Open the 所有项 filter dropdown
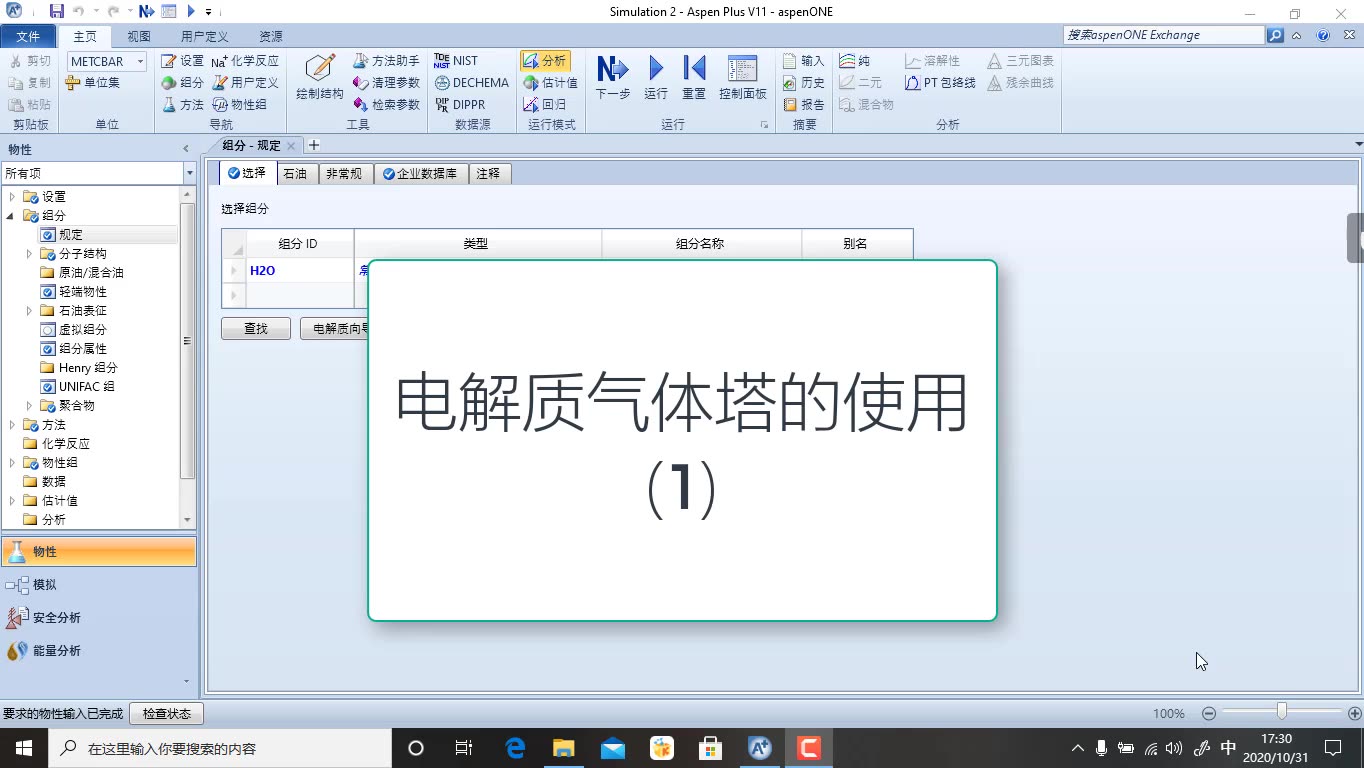The height and width of the screenshot is (768, 1364). click(x=188, y=173)
